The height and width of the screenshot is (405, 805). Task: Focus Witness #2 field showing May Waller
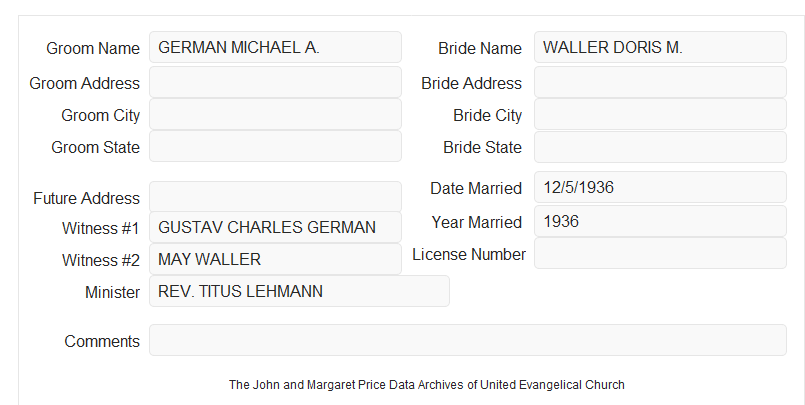275,259
